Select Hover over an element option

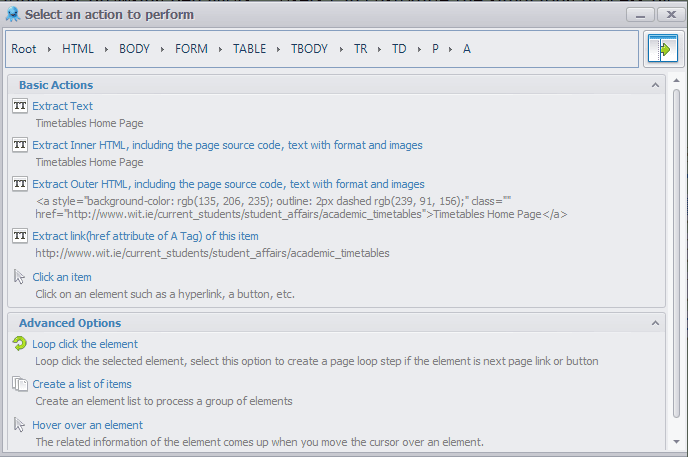click(87, 425)
